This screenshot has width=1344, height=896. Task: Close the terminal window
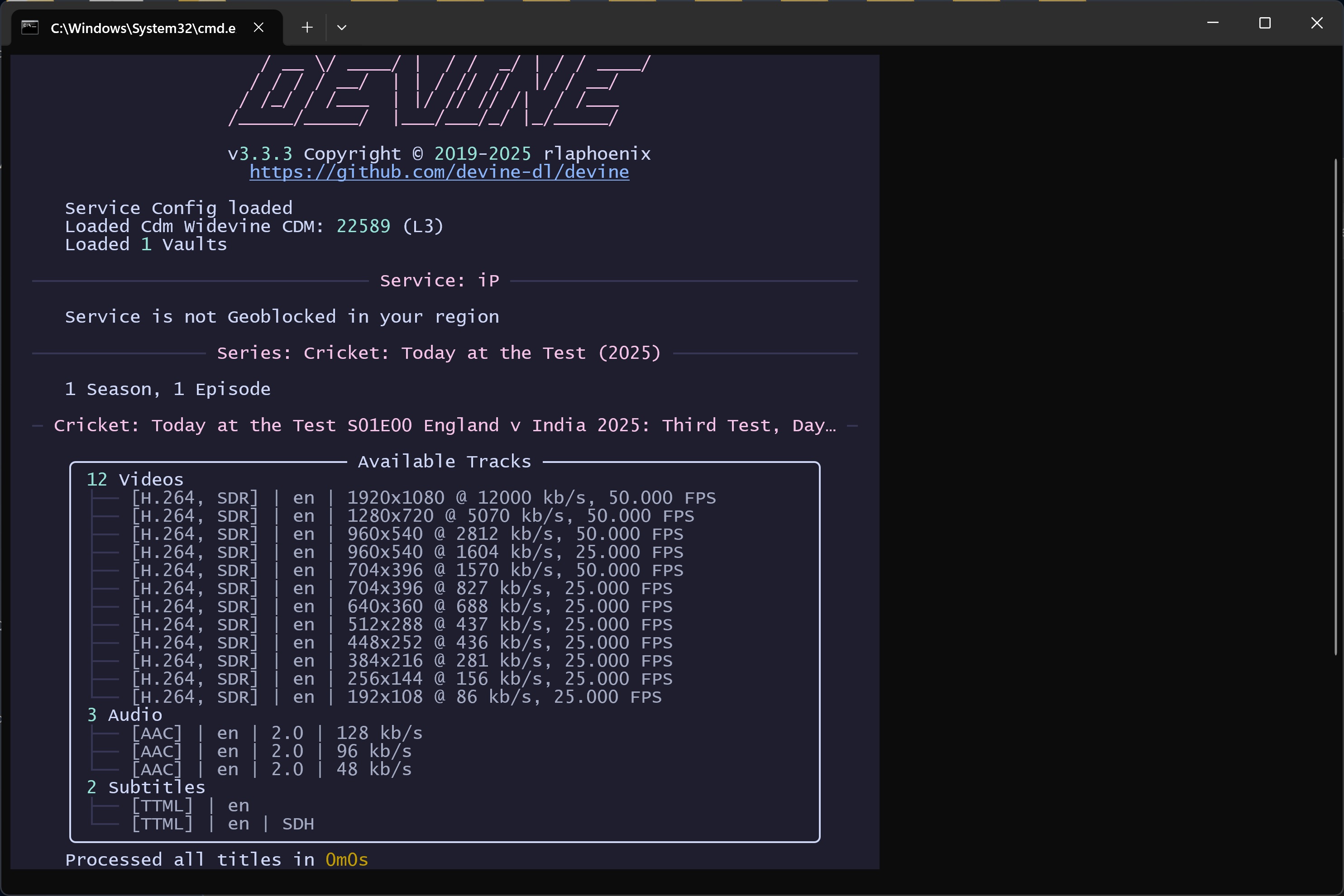pos(1316,23)
